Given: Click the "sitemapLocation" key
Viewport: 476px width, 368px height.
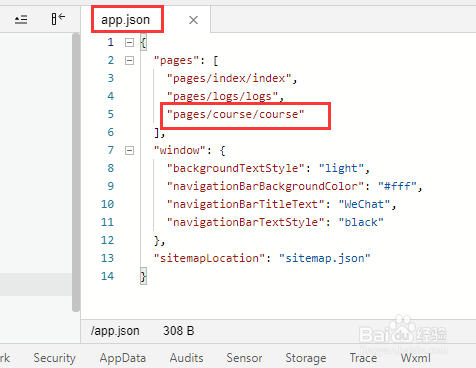Looking at the screenshot, I should [x=209, y=258].
